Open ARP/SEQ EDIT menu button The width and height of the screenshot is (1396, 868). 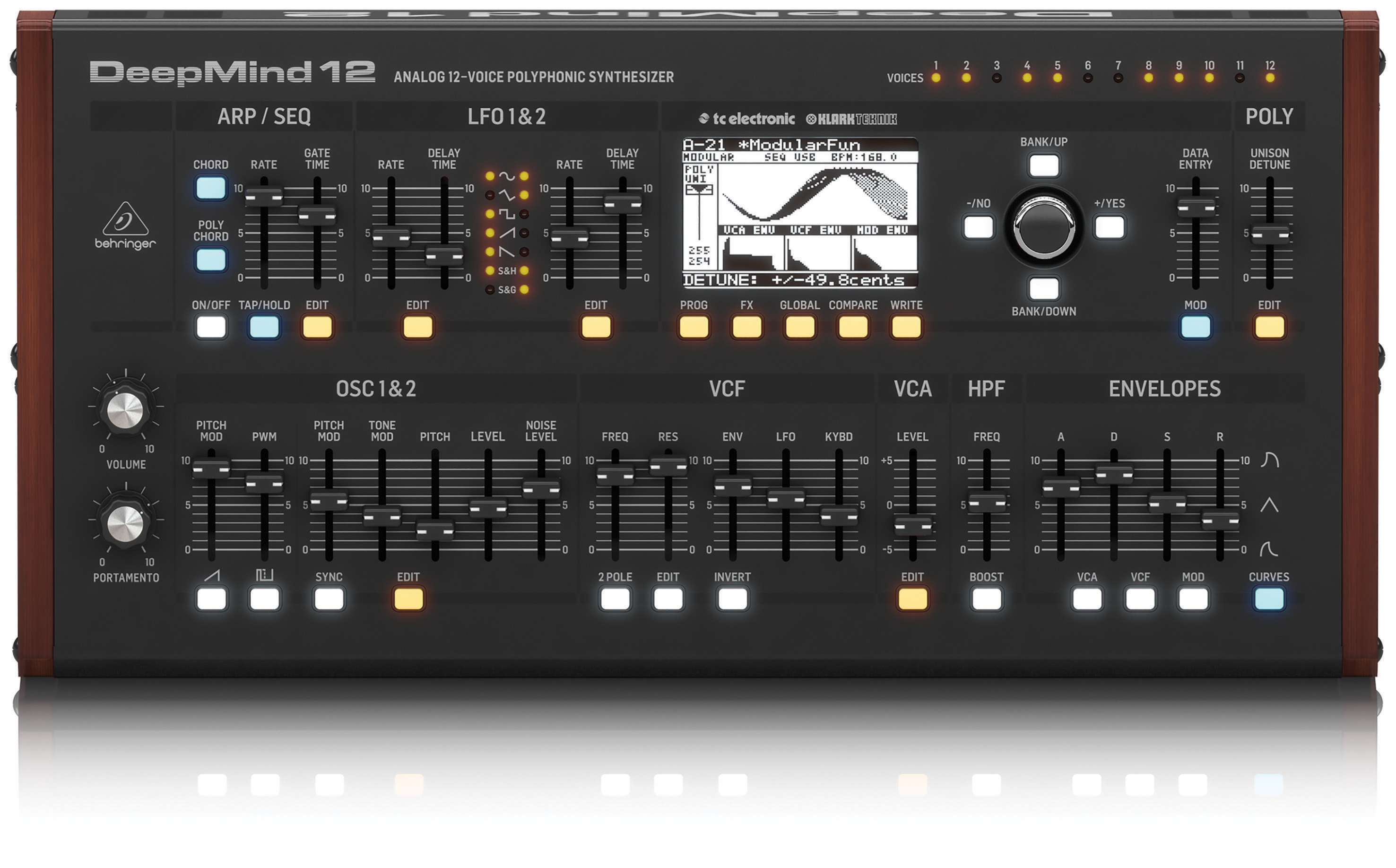pyautogui.click(x=317, y=327)
